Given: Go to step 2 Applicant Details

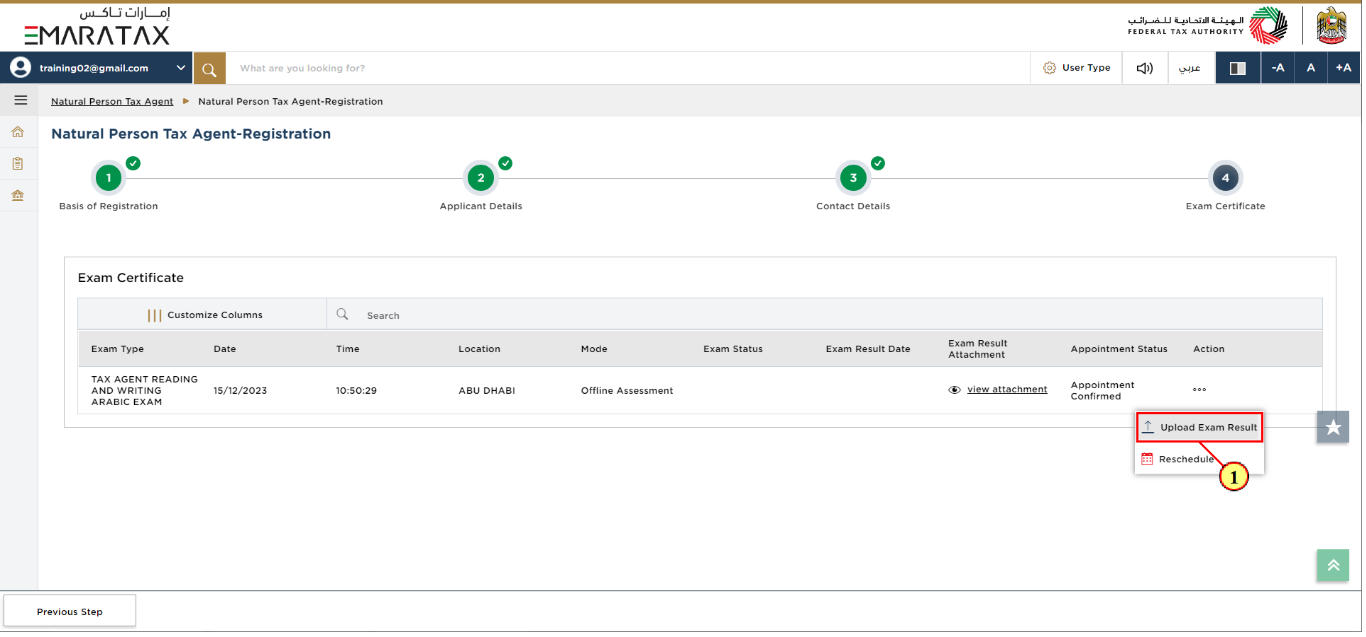Looking at the screenshot, I should 481,179.
